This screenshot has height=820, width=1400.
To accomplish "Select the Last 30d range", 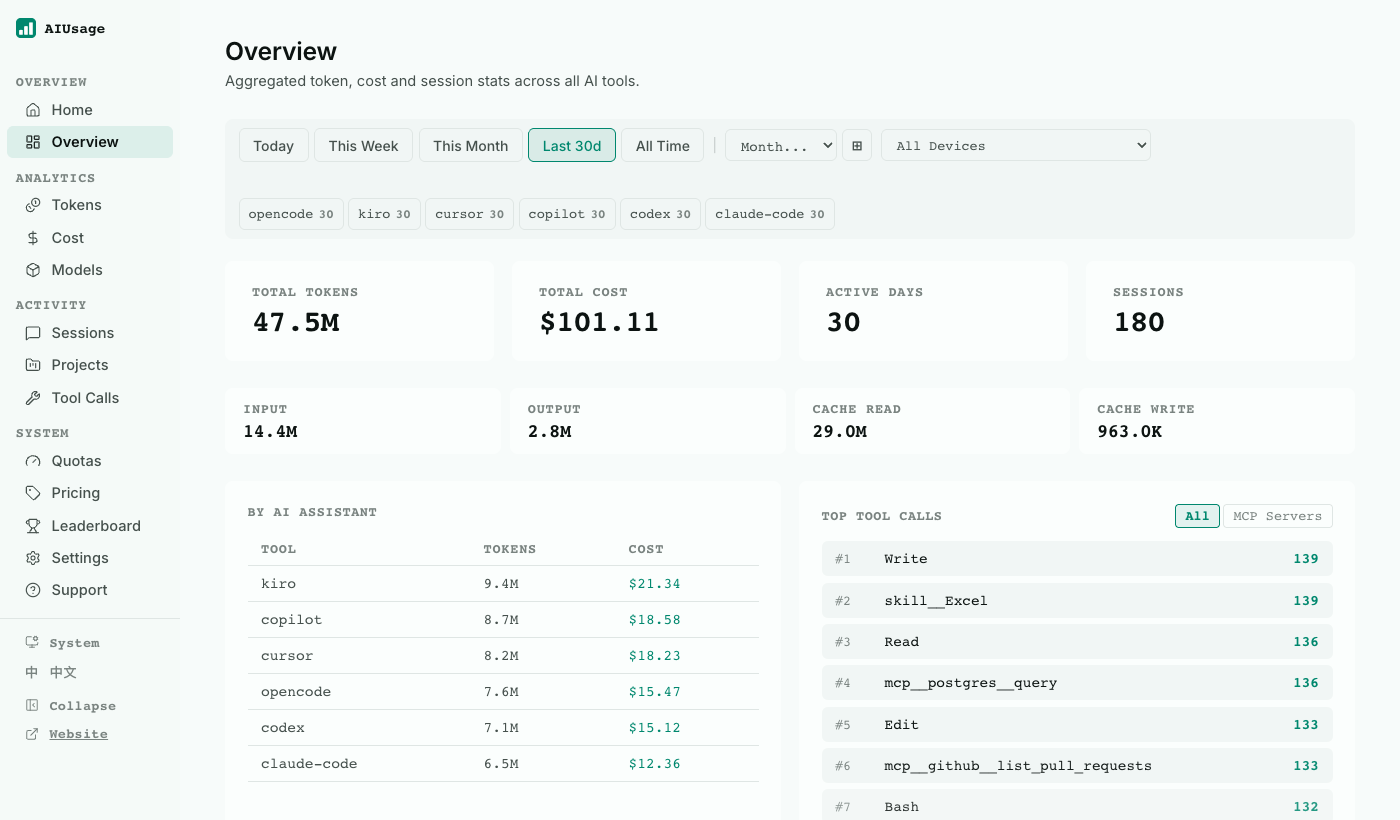I will pos(572,146).
